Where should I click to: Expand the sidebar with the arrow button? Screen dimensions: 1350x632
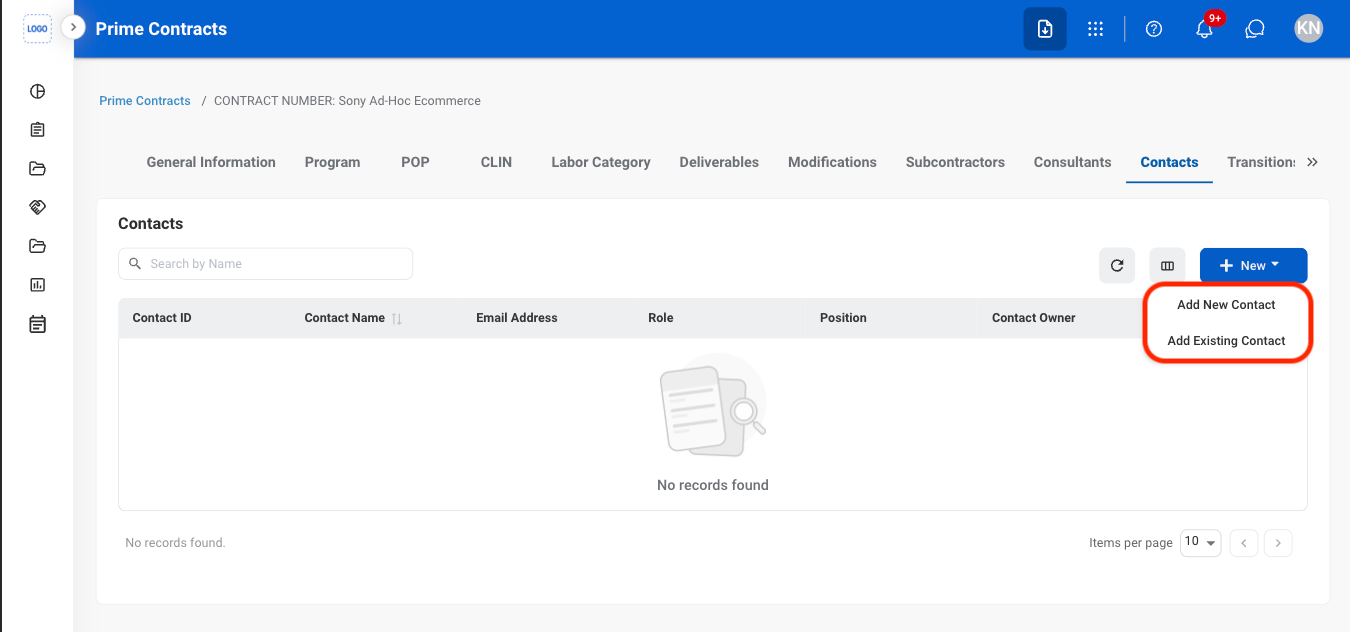pyautogui.click(x=73, y=27)
